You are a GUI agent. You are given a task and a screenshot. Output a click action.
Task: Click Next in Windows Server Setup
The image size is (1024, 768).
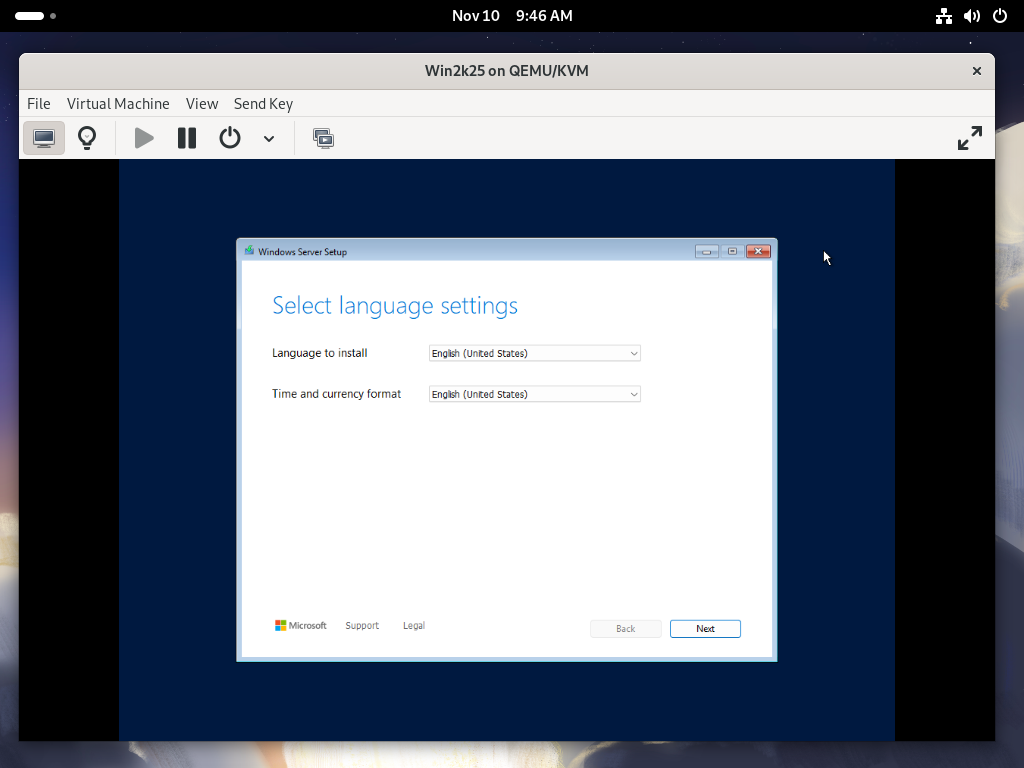tap(705, 629)
